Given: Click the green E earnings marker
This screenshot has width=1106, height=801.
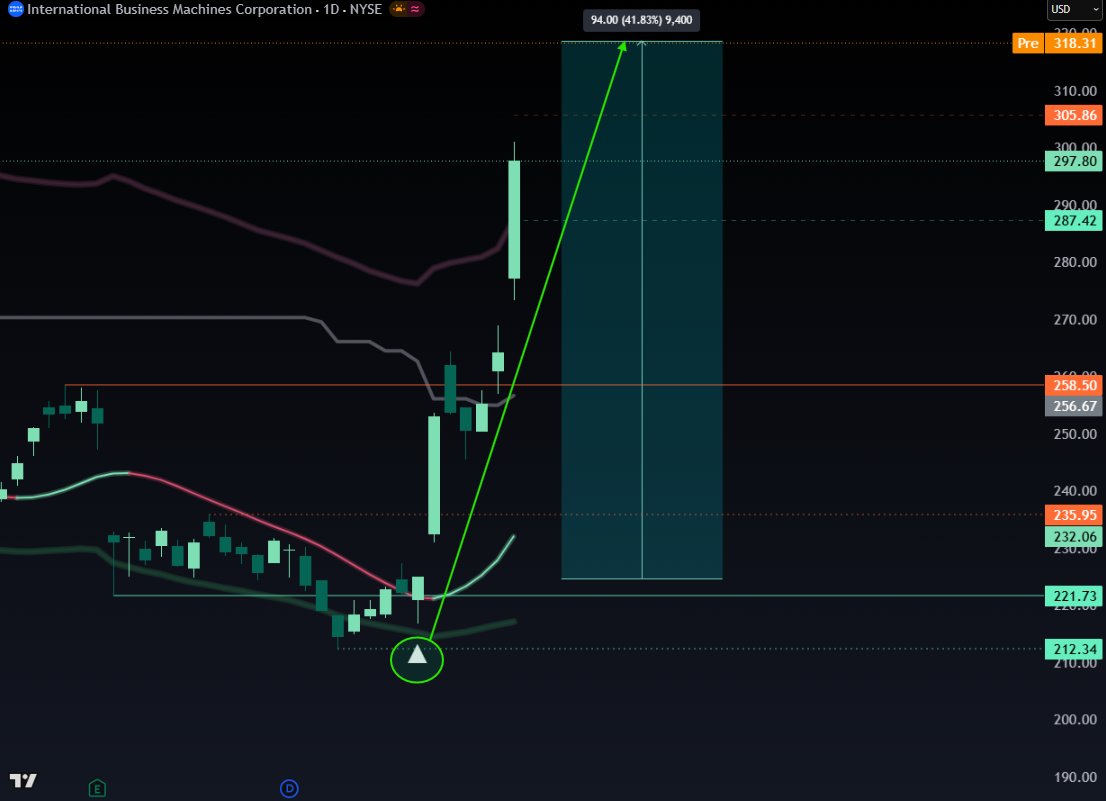Looking at the screenshot, I should 97,788.
